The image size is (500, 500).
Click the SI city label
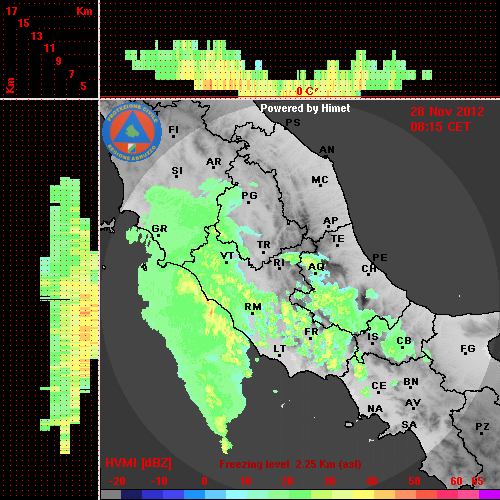[x=177, y=171]
